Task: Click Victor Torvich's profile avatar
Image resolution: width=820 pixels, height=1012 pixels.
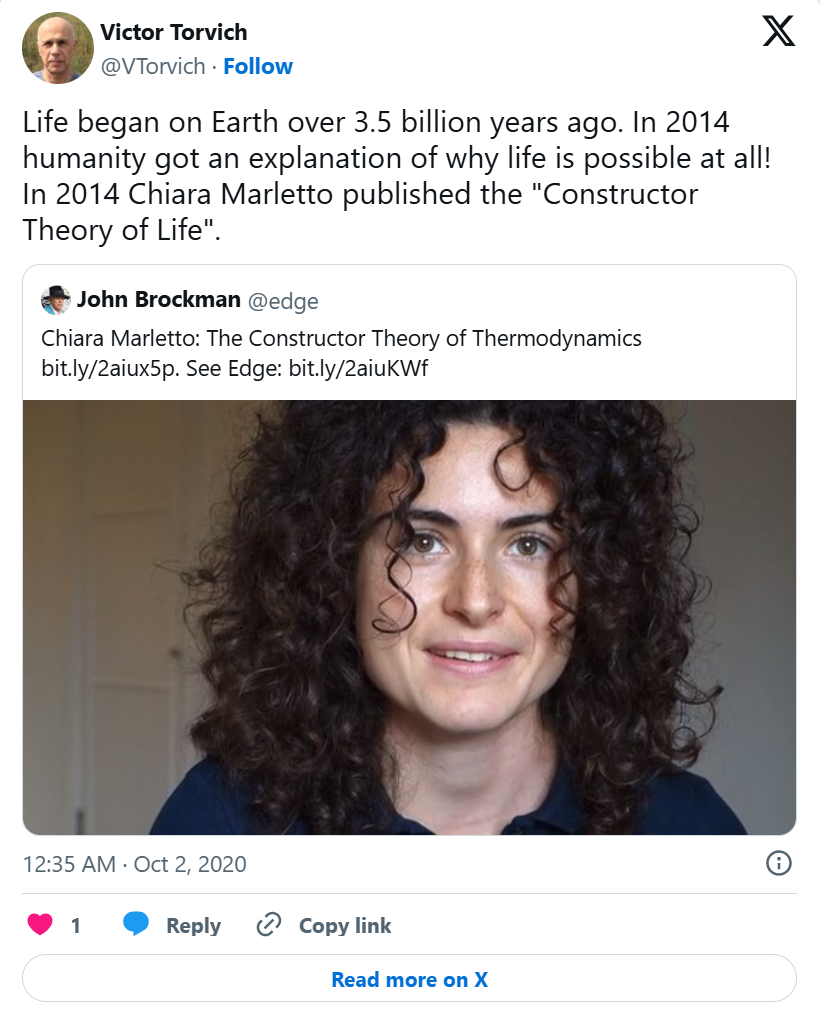Action: click(58, 47)
